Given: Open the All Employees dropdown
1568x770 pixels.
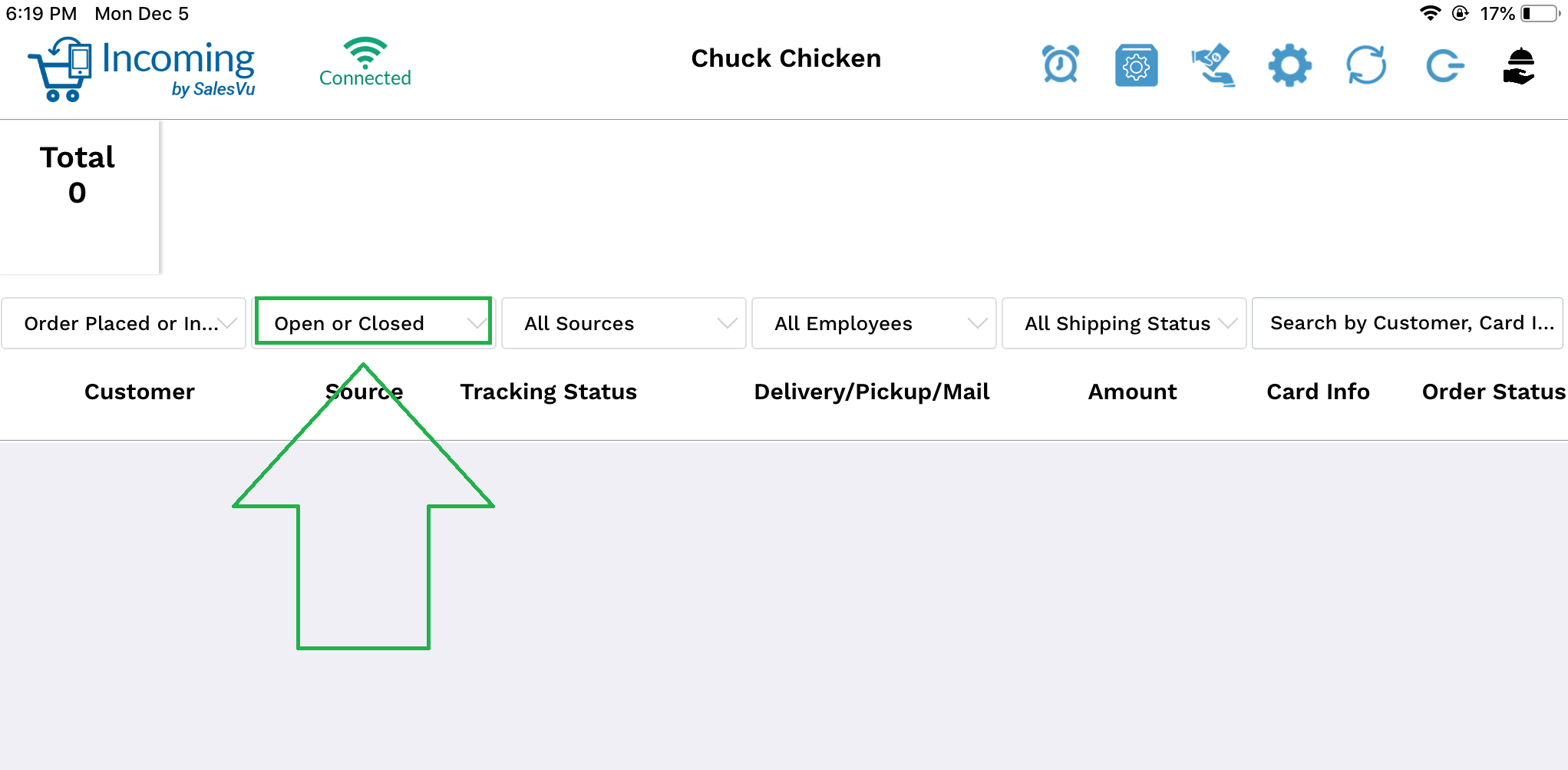Looking at the screenshot, I should [874, 323].
